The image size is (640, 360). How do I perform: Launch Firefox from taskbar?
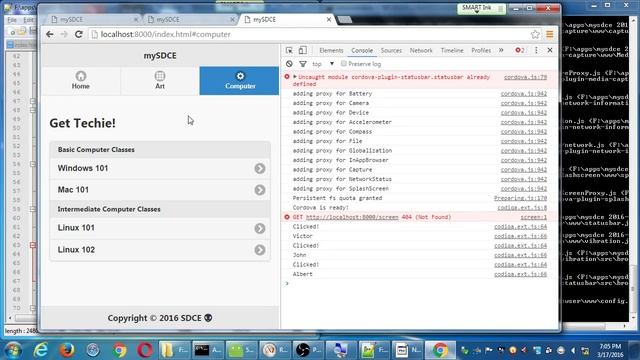pos(67,350)
